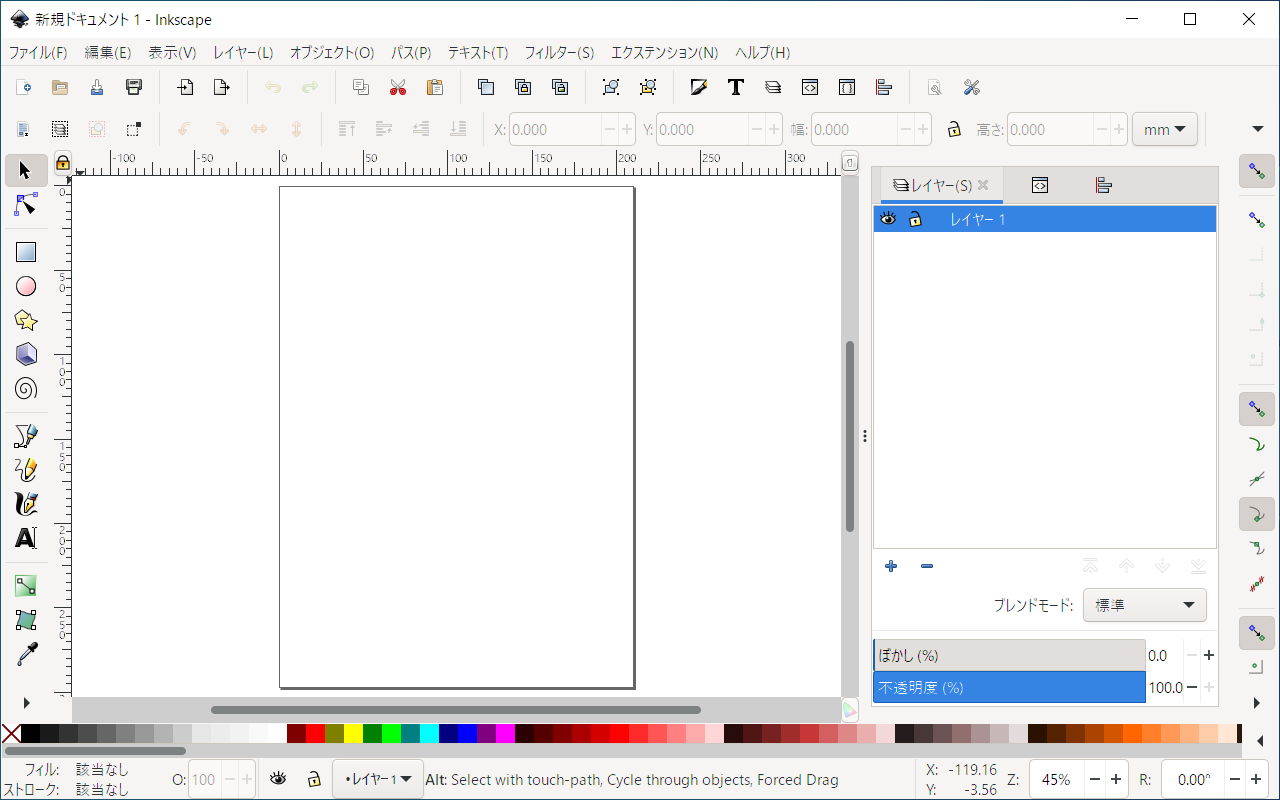This screenshot has width=1280, height=800.
Task: Toggle width/height ratio lock
Action: click(954, 129)
